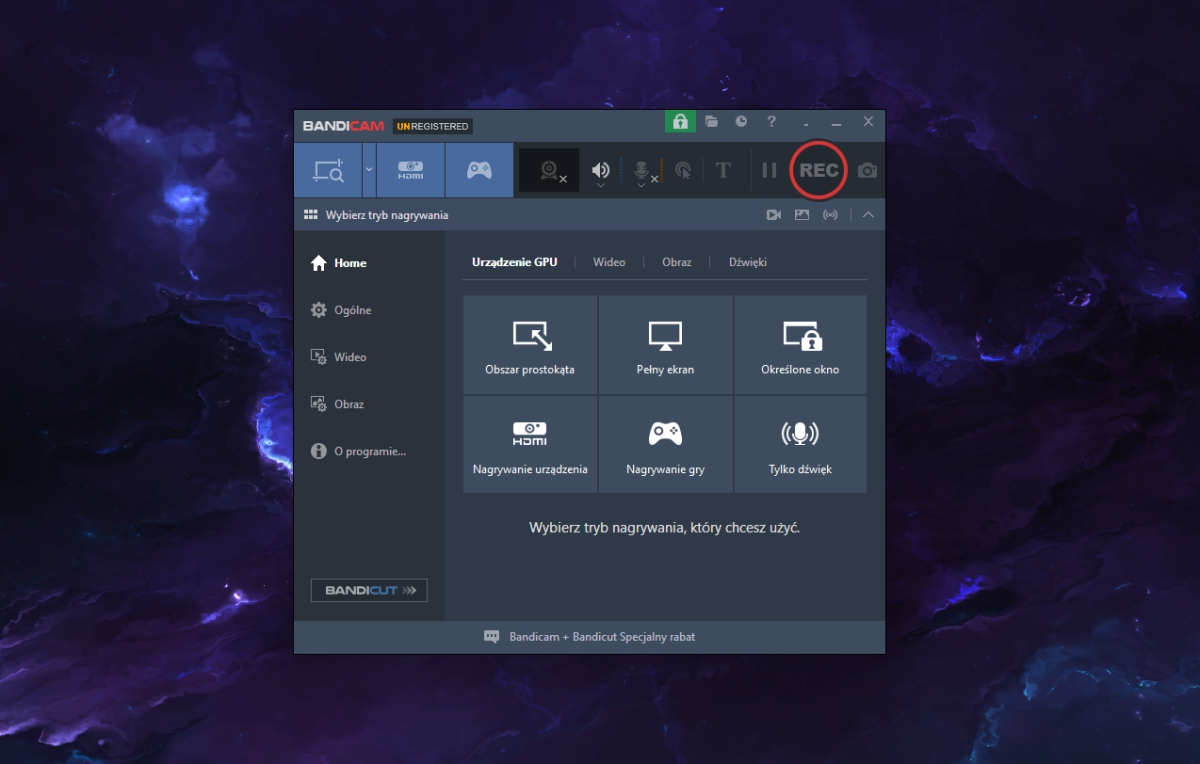This screenshot has height=764, width=1200.
Task: Choose the Pełny ekran recording tile
Action: (665, 344)
